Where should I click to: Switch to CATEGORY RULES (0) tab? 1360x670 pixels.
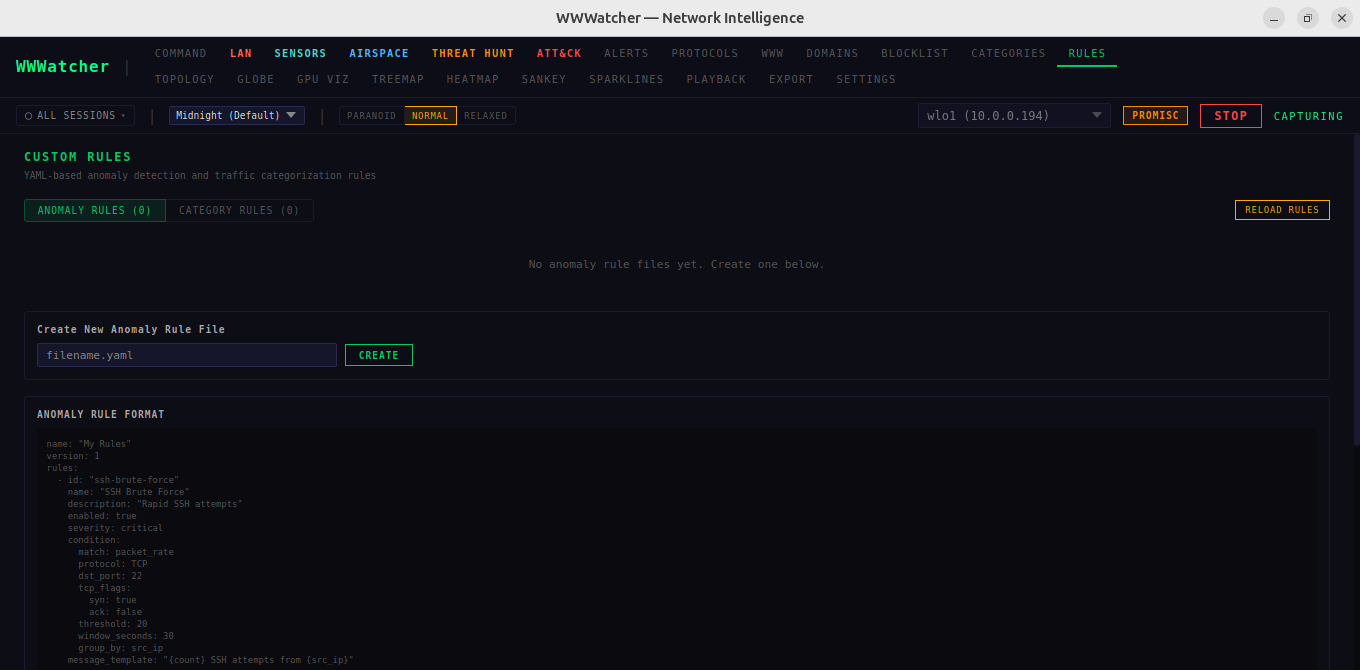coord(239,210)
